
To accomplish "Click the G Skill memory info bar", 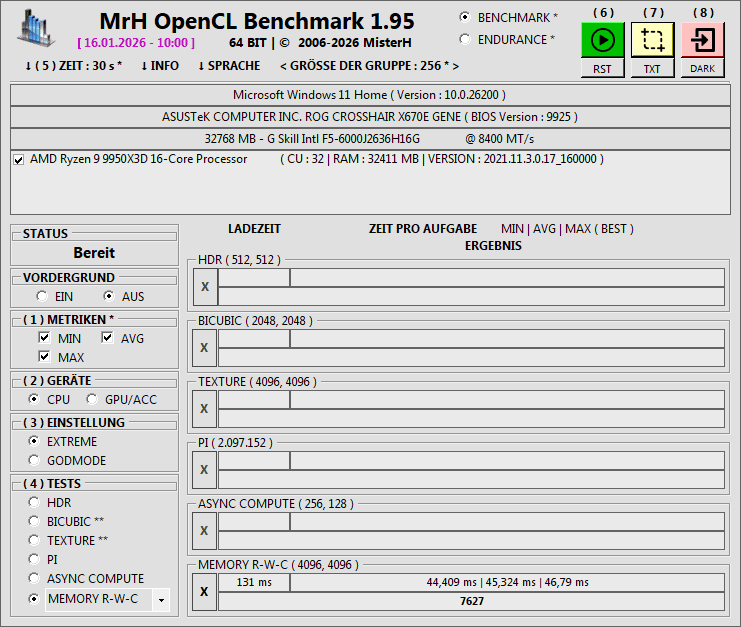I will (370, 139).
